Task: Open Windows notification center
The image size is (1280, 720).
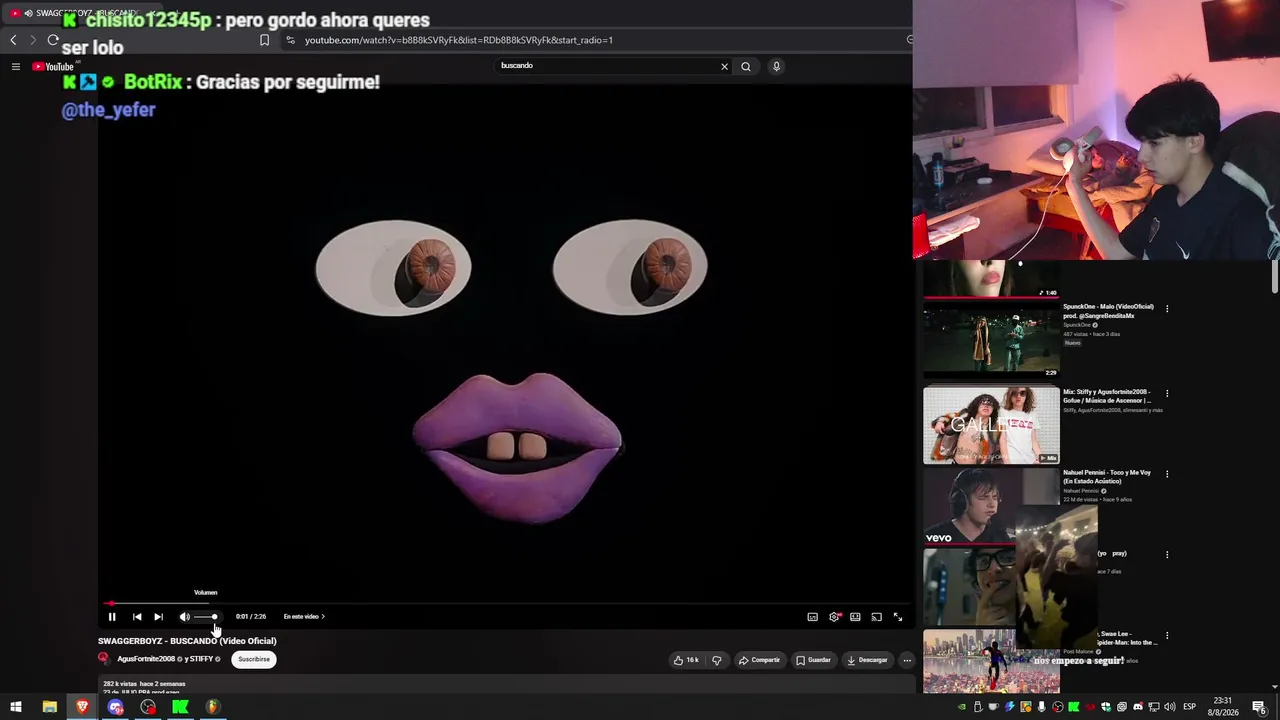Action: [x=1260, y=707]
